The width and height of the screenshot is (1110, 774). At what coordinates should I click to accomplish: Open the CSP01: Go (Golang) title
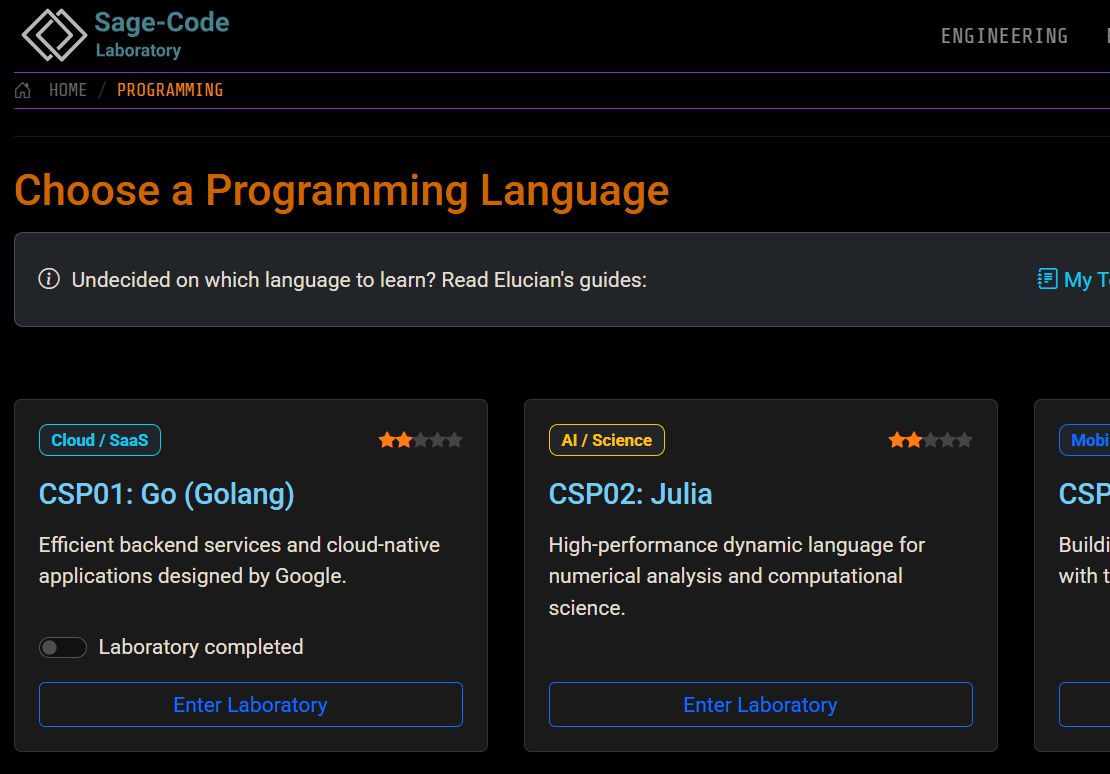point(166,494)
